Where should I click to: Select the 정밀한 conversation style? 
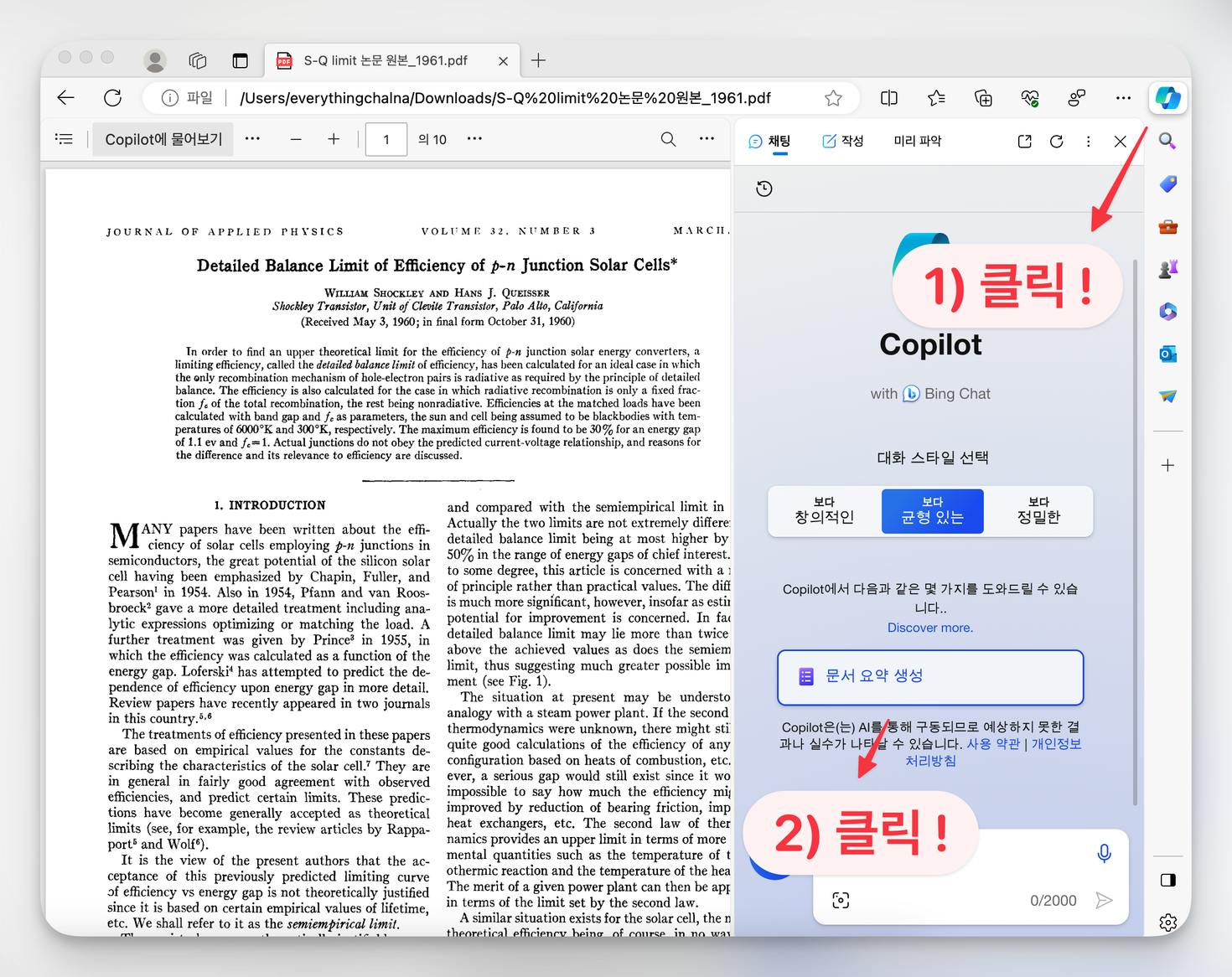click(1038, 510)
